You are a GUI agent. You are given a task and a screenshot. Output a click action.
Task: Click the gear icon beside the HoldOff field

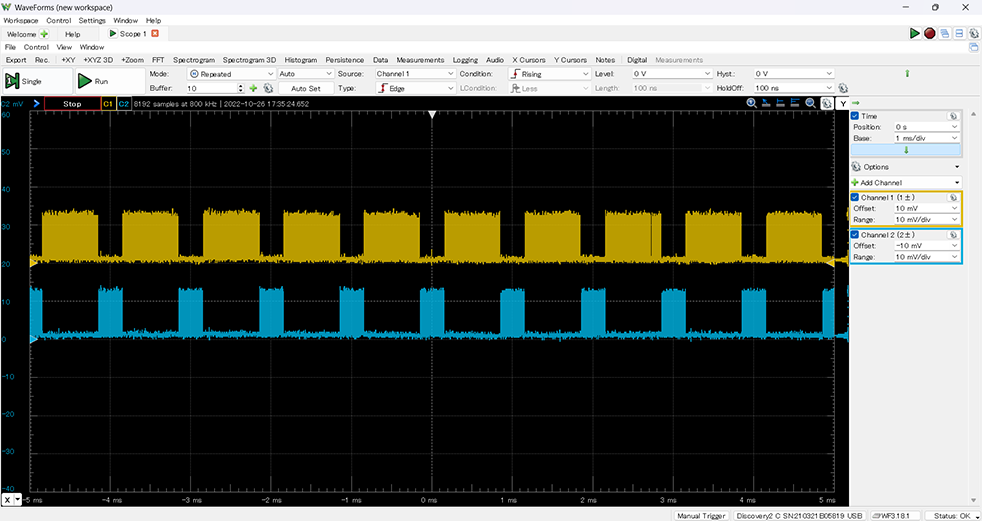(x=843, y=88)
